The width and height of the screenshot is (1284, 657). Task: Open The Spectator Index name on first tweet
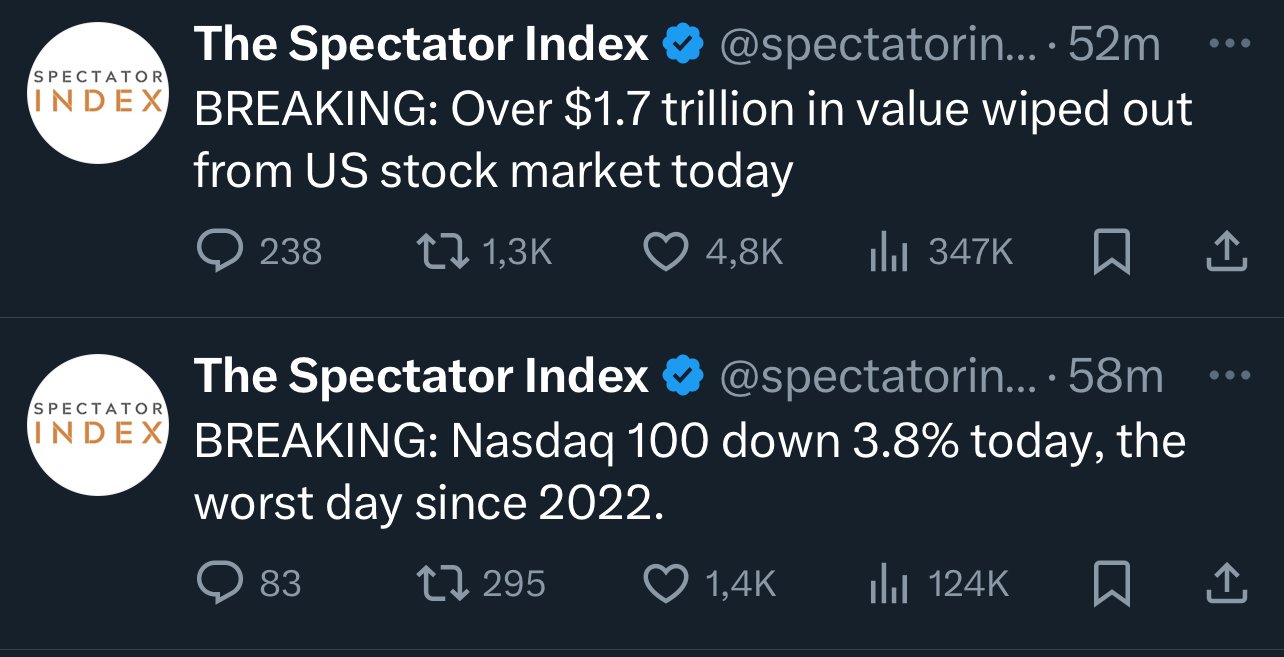click(421, 45)
